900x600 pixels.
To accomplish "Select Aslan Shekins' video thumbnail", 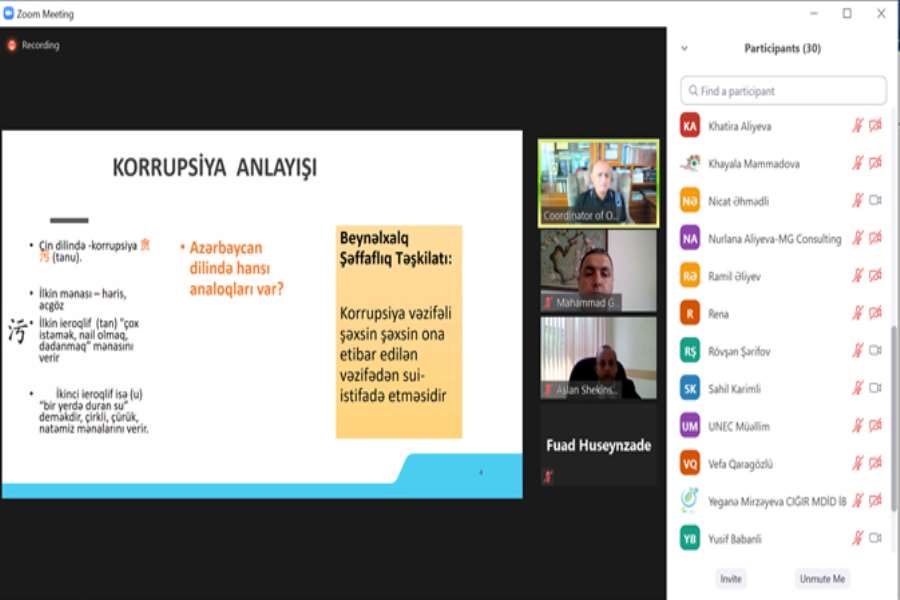I will [x=598, y=358].
